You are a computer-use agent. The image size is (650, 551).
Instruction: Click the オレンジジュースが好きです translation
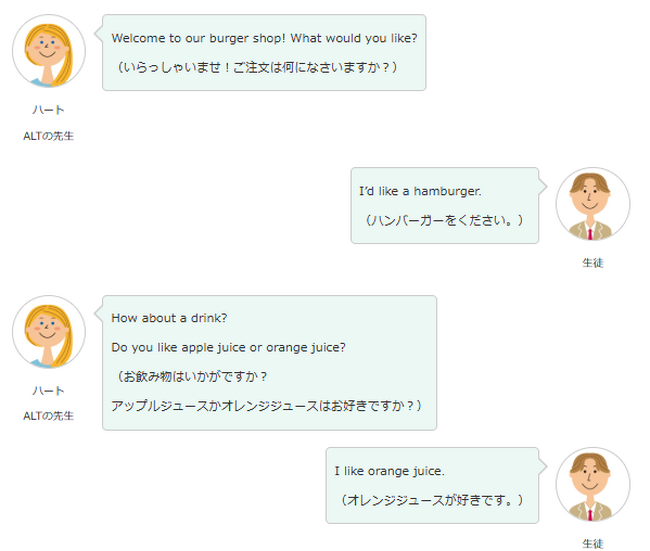coord(432,500)
